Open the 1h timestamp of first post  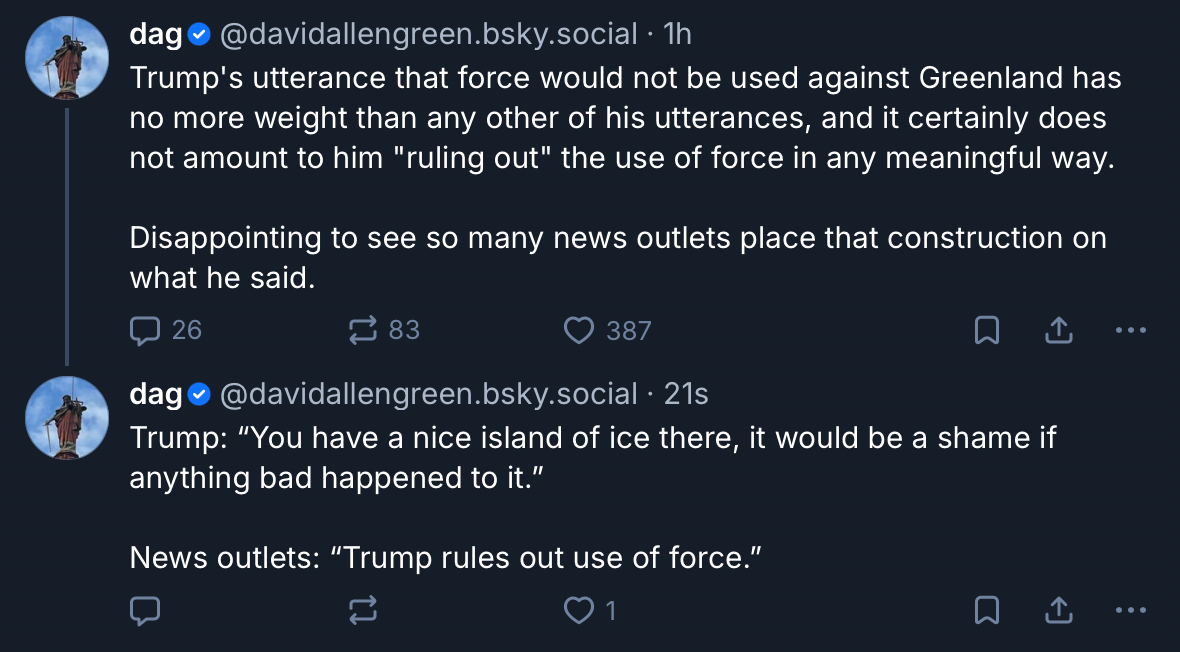tap(677, 35)
